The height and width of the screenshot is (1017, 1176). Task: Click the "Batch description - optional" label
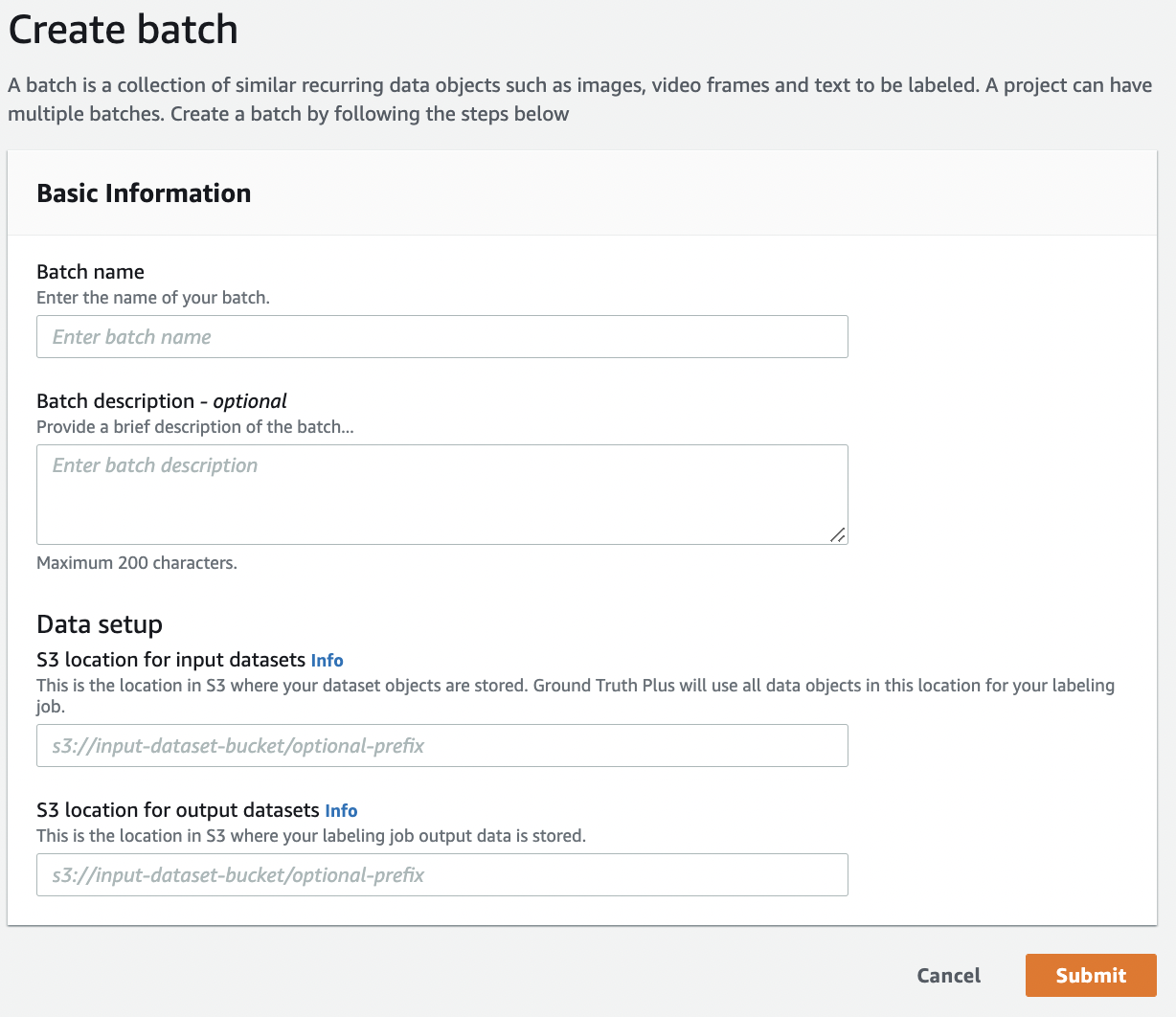[161, 401]
